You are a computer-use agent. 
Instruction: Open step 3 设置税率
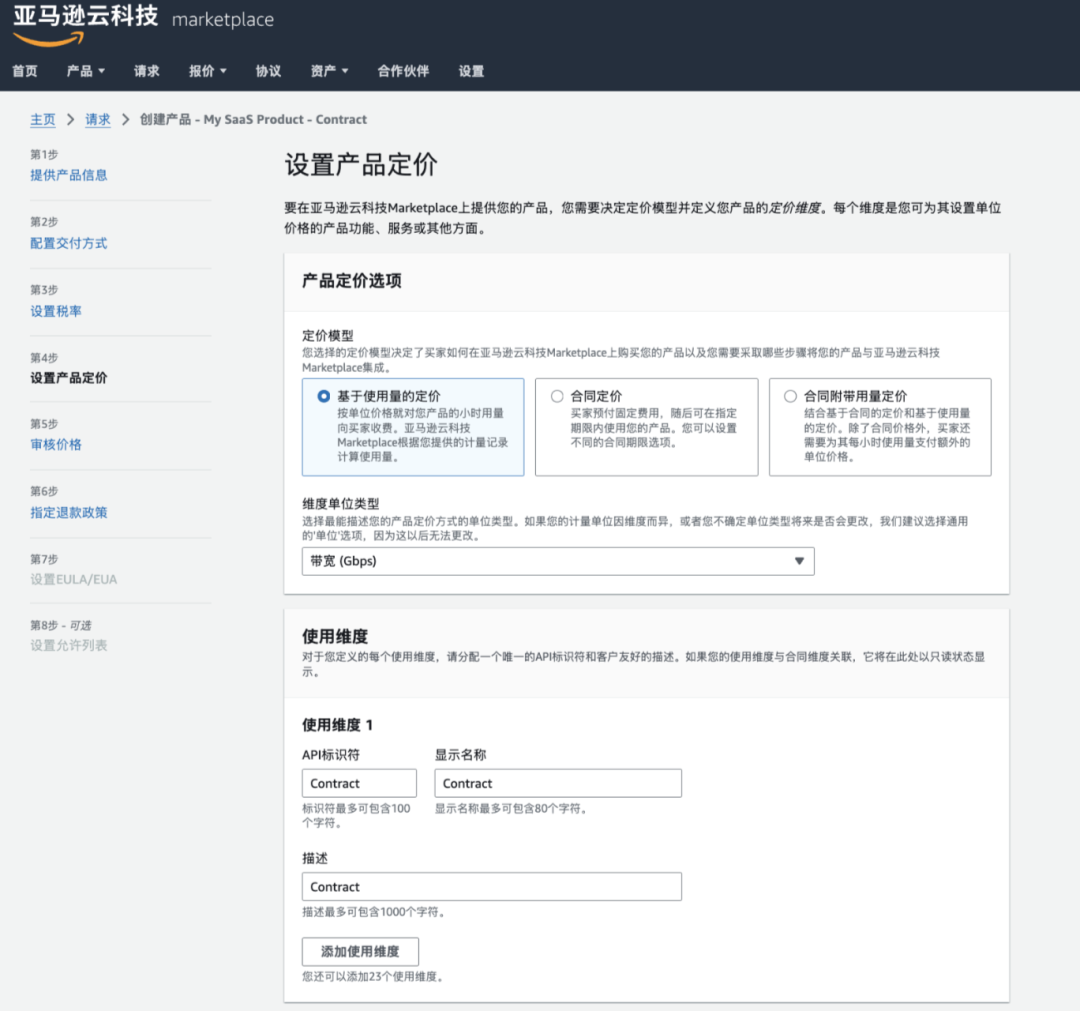58,310
